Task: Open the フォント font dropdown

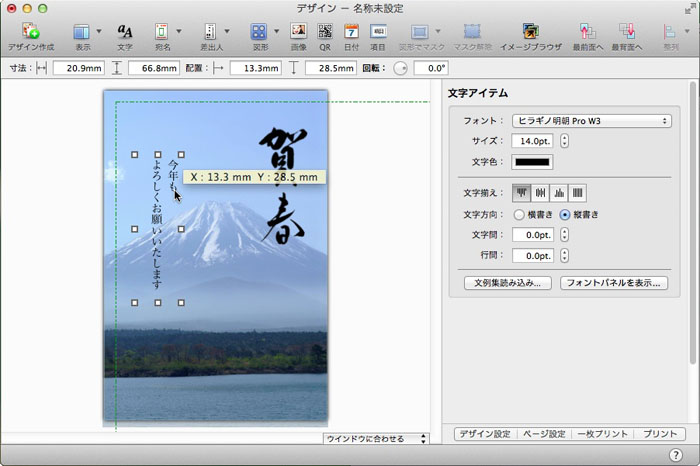Action: 591,120
